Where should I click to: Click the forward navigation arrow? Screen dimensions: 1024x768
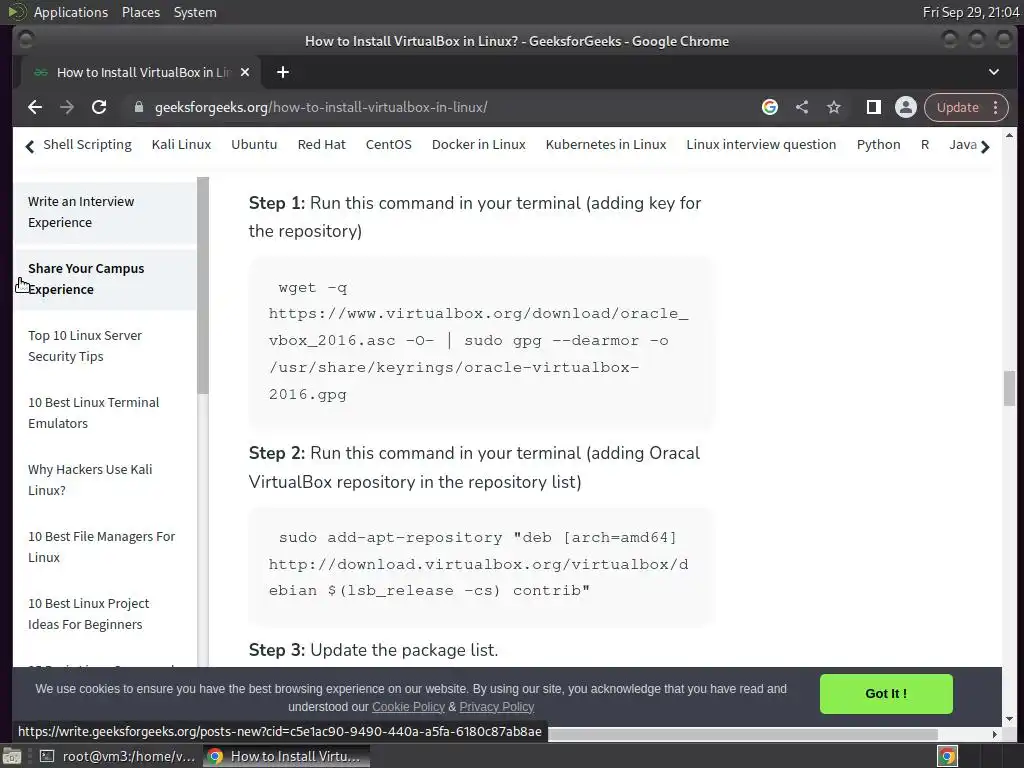pos(67,107)
